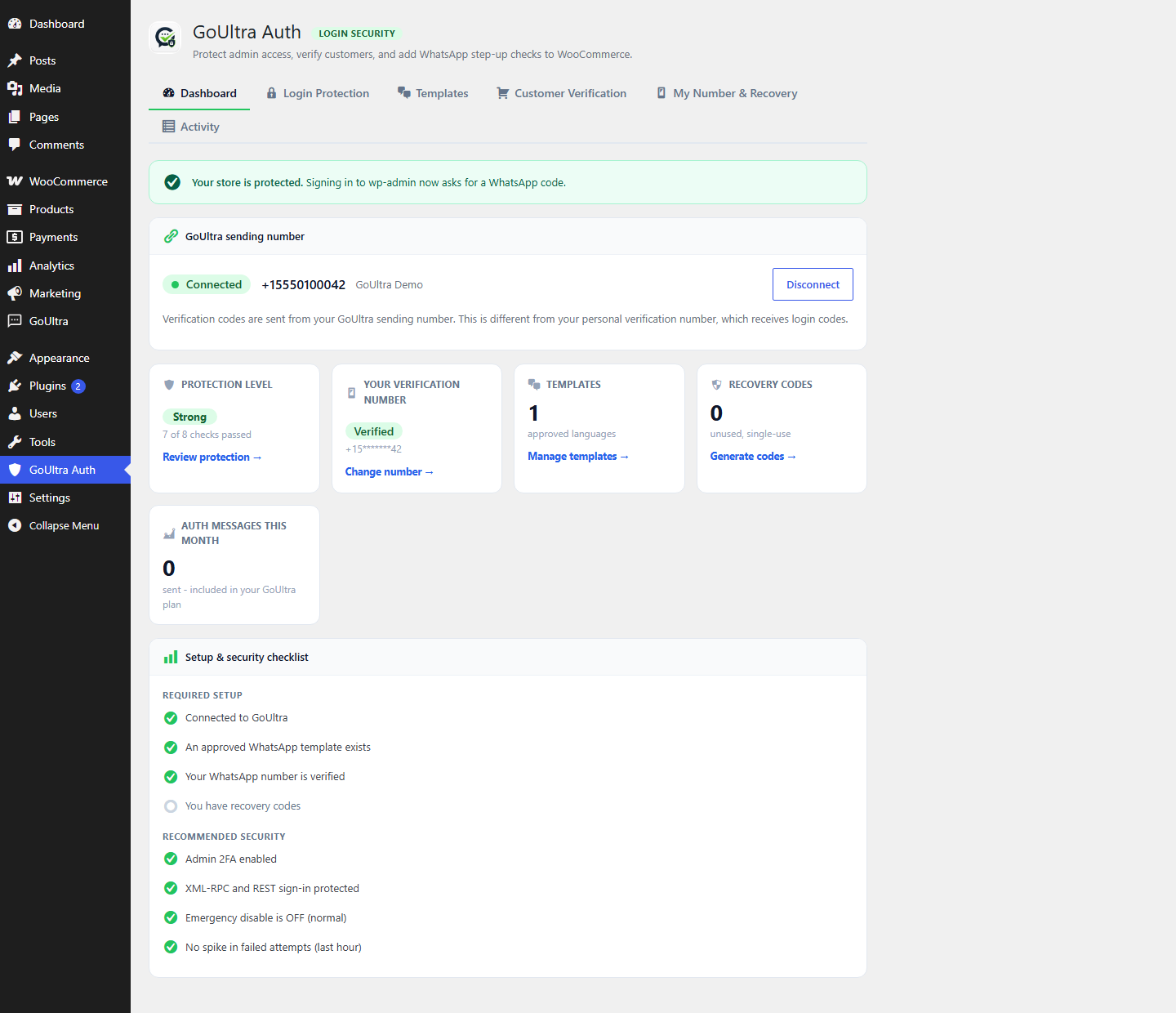Screen dimensions: 1176x1013
Task: Click the GoUltra Auth shield icon in sidebar
Action: (x=15, y=470)
